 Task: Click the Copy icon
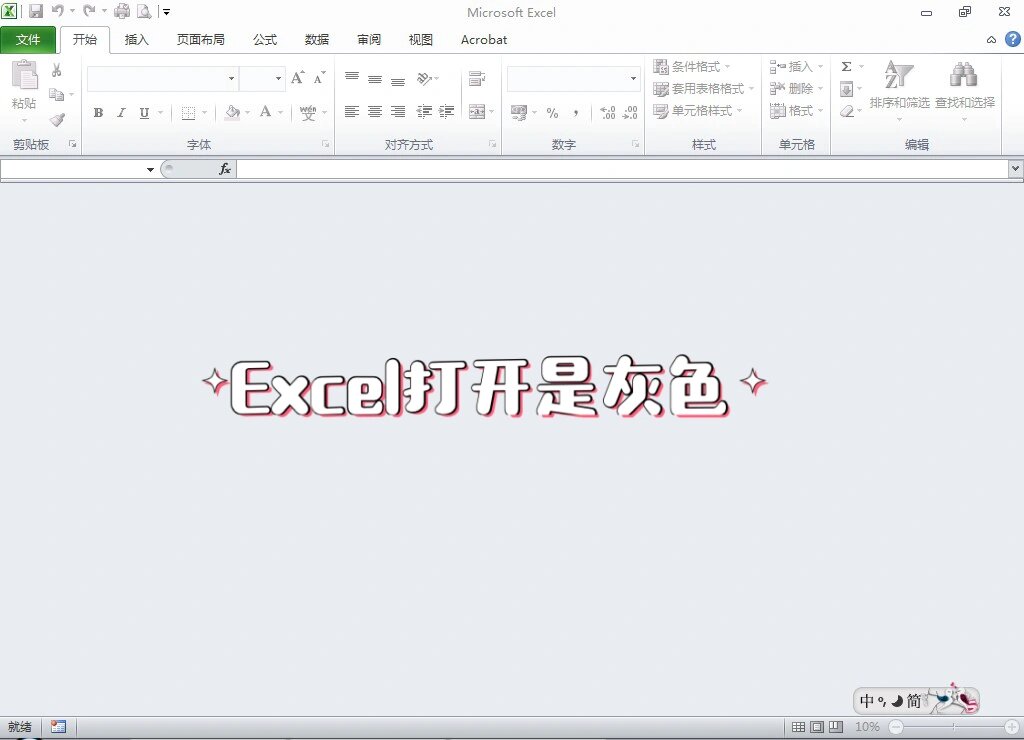click(x=57, y=95)
